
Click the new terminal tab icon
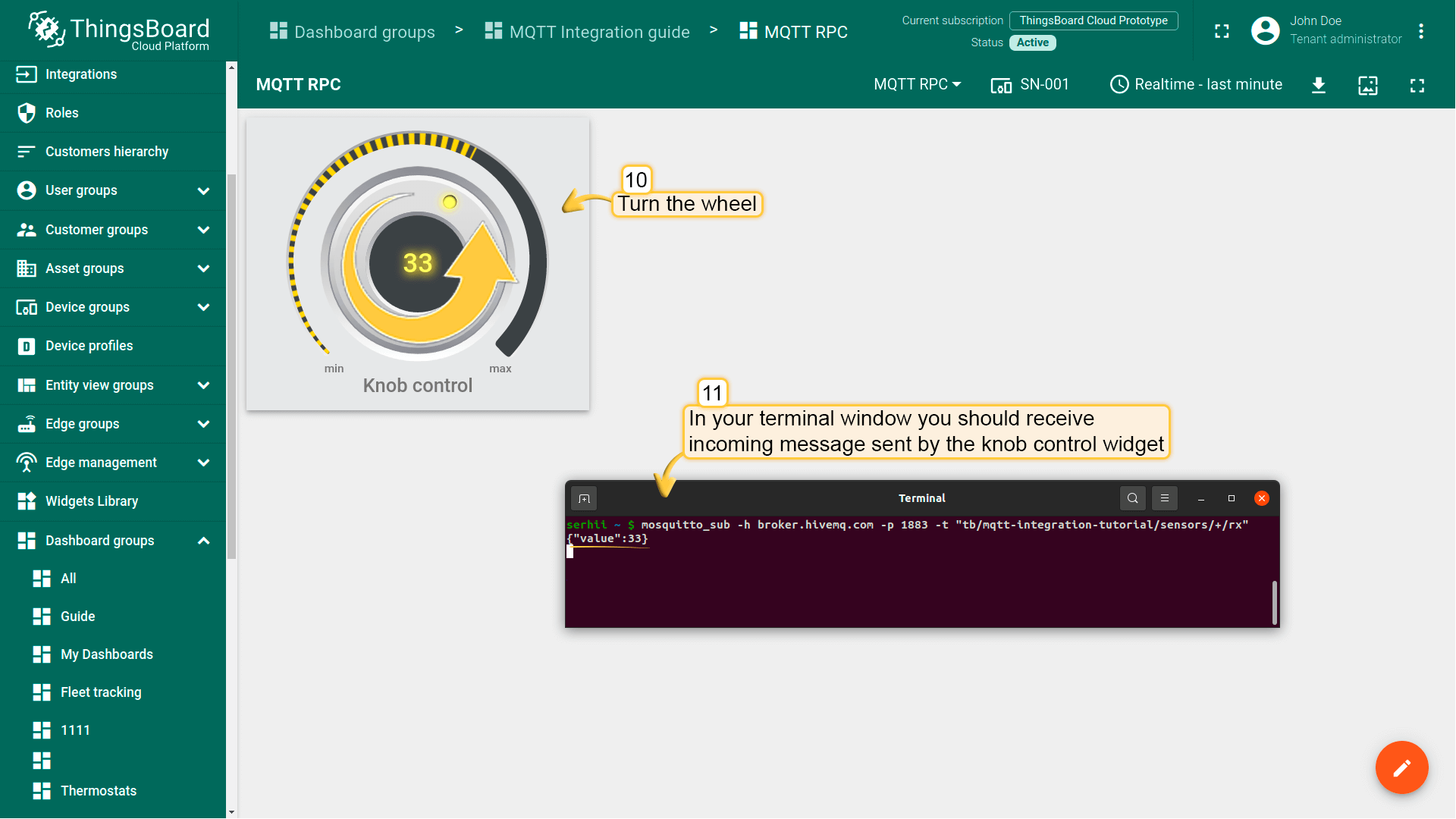pyautogui.click(x=584, y=498)
